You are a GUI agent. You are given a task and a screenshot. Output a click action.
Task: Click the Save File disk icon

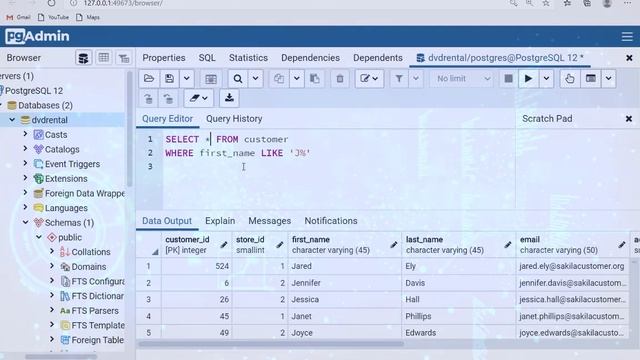point(169,79)
